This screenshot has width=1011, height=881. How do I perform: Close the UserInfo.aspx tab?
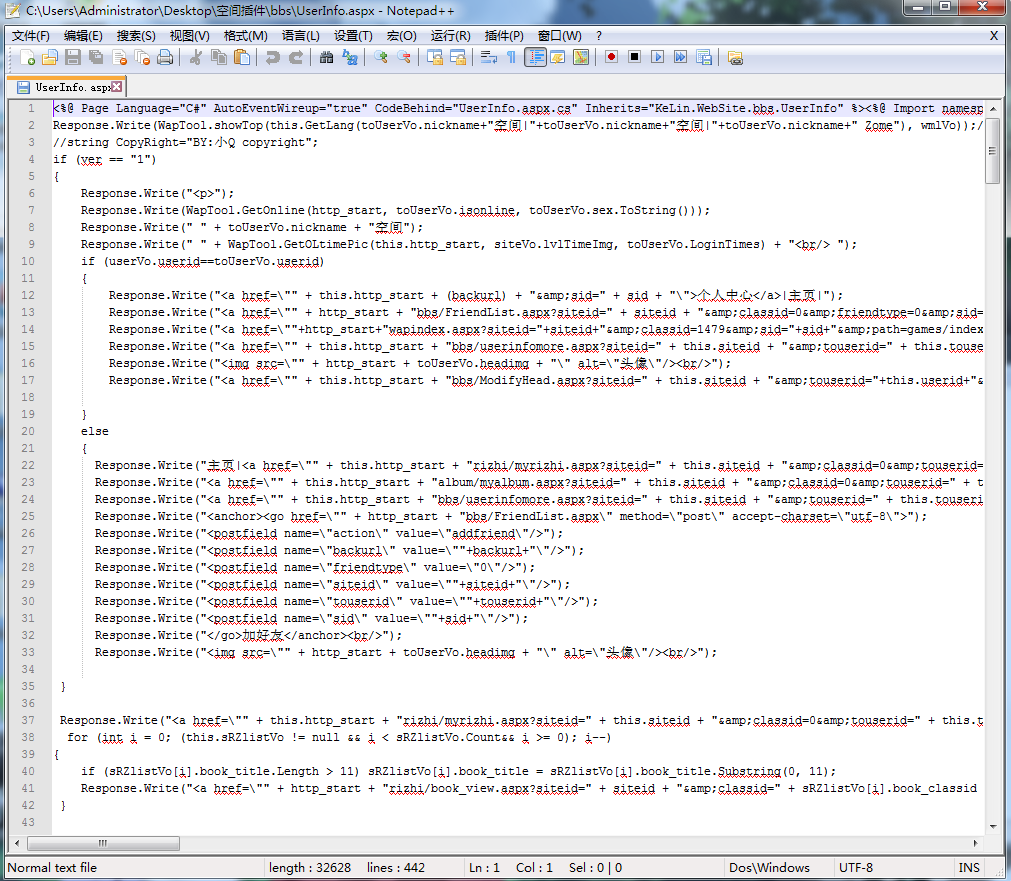(117, 87)
